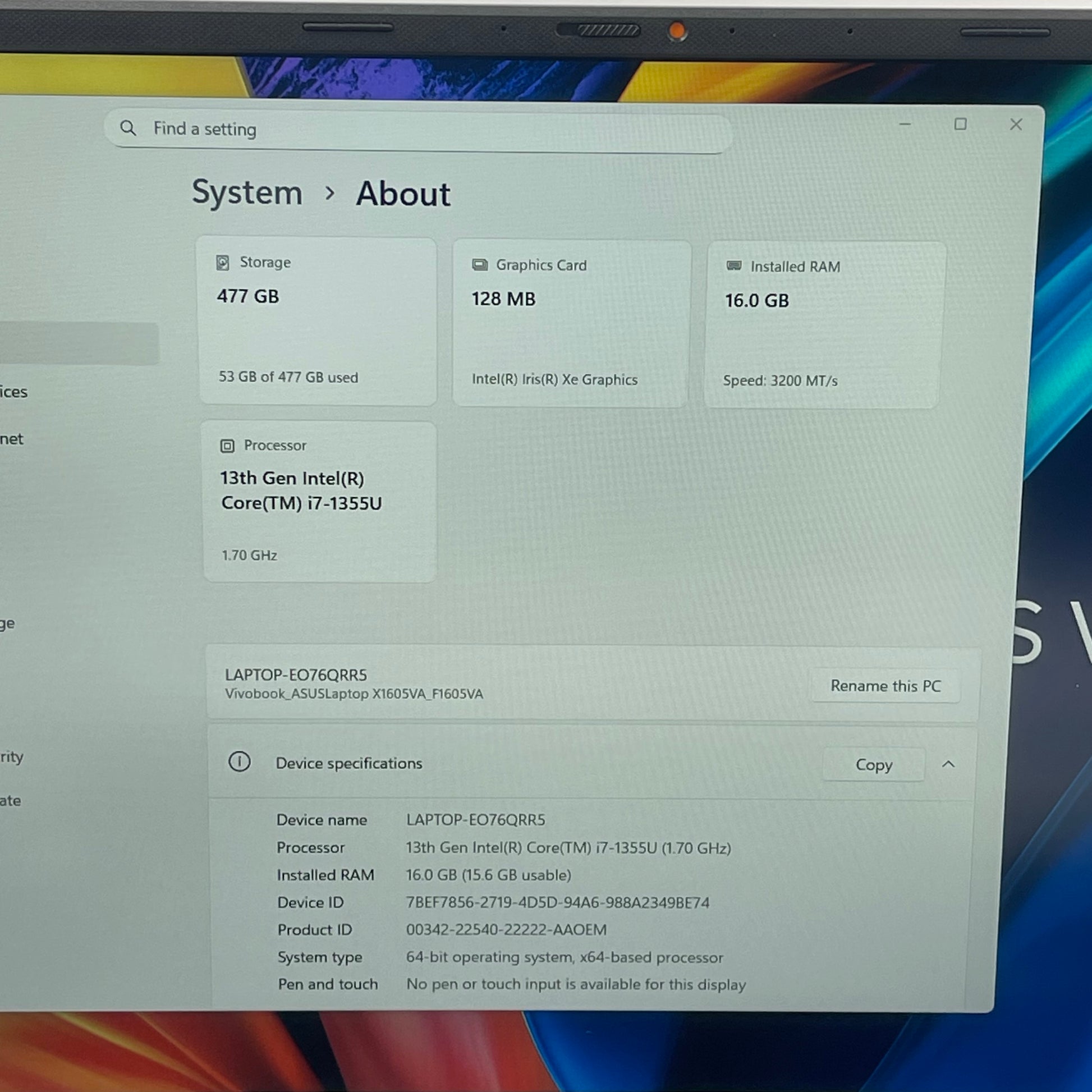Select the highlighted sidebar item
Image resolution: width=1092 pixels, height=1092 pixels.
pyautogui.click(x=79, y=343)
